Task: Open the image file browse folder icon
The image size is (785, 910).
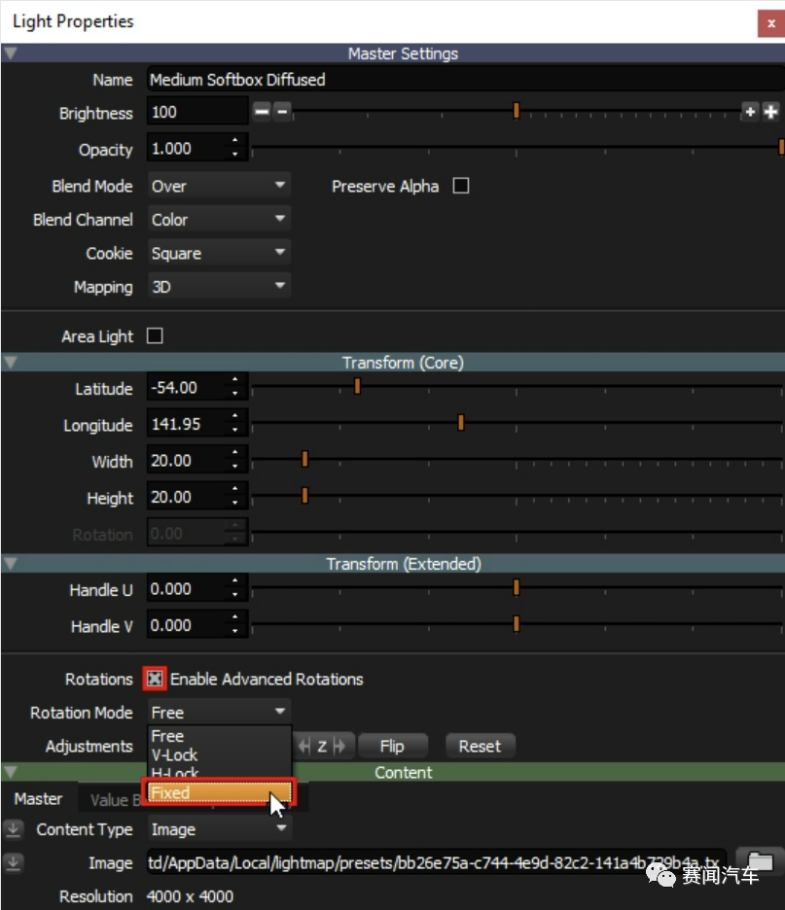Action: pos(760,862)
